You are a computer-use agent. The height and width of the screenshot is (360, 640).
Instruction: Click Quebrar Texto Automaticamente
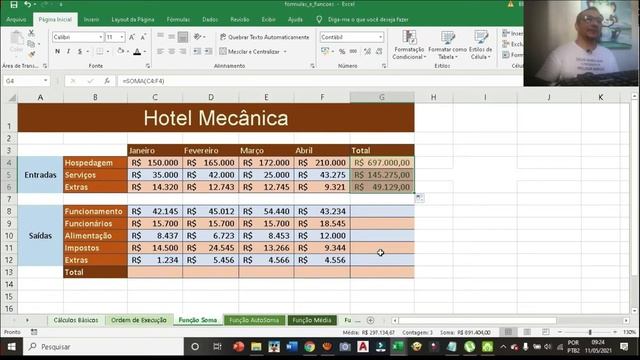(x=264, y=37)
